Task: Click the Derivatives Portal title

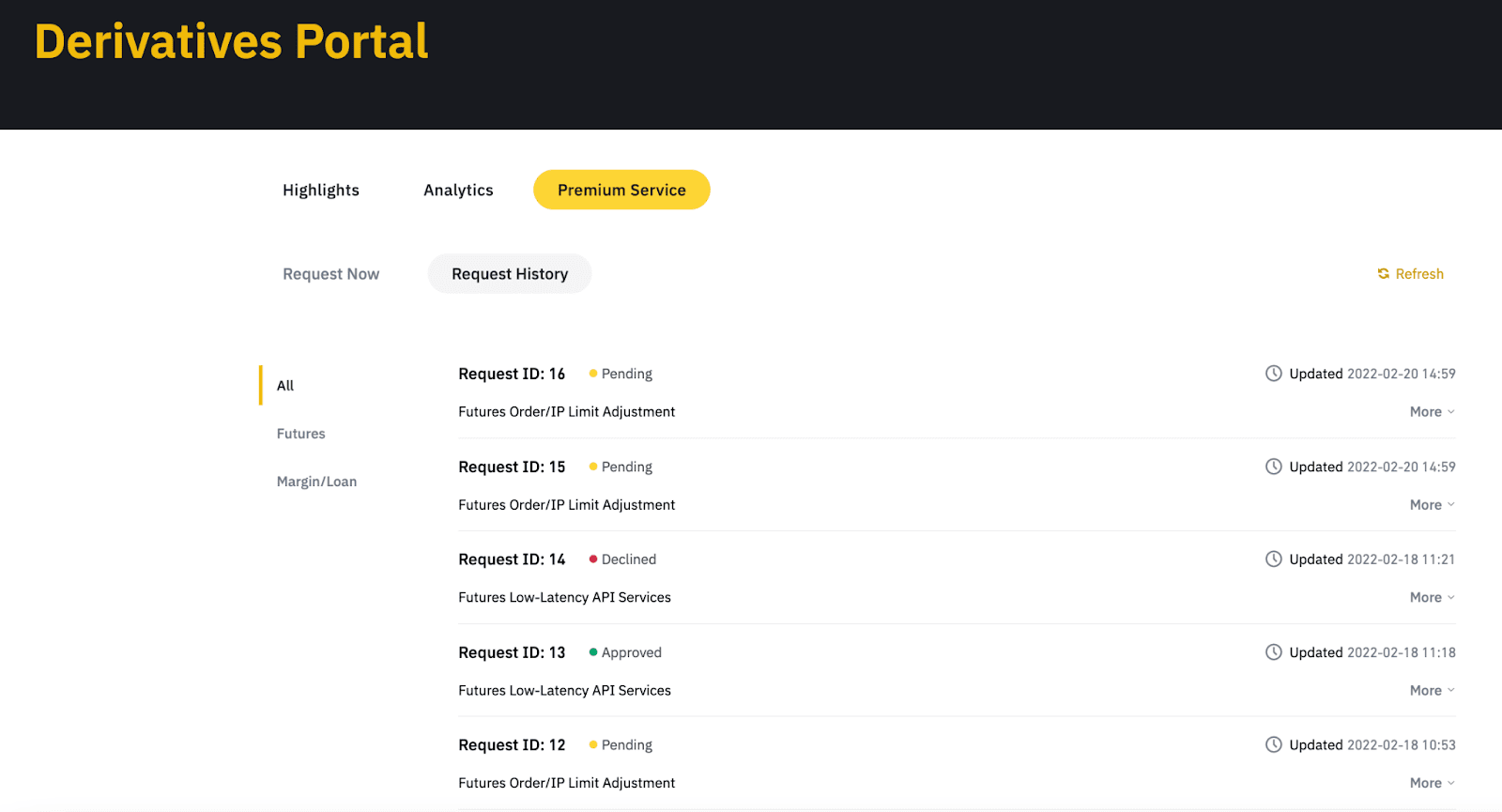Action: (x=231, y=42)
